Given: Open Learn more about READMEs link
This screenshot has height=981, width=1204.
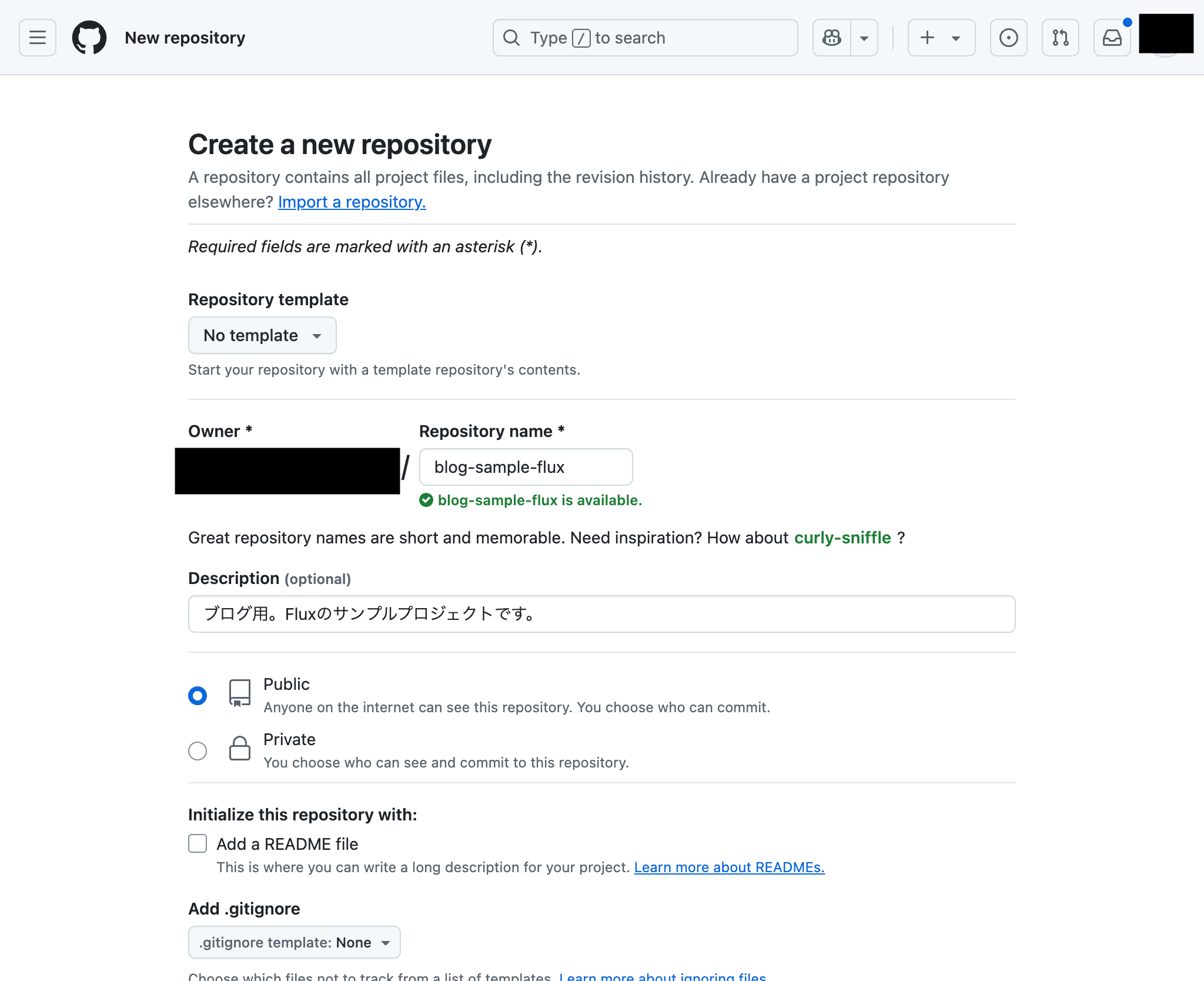Looking at the screenshot, I should click(729, 867).
